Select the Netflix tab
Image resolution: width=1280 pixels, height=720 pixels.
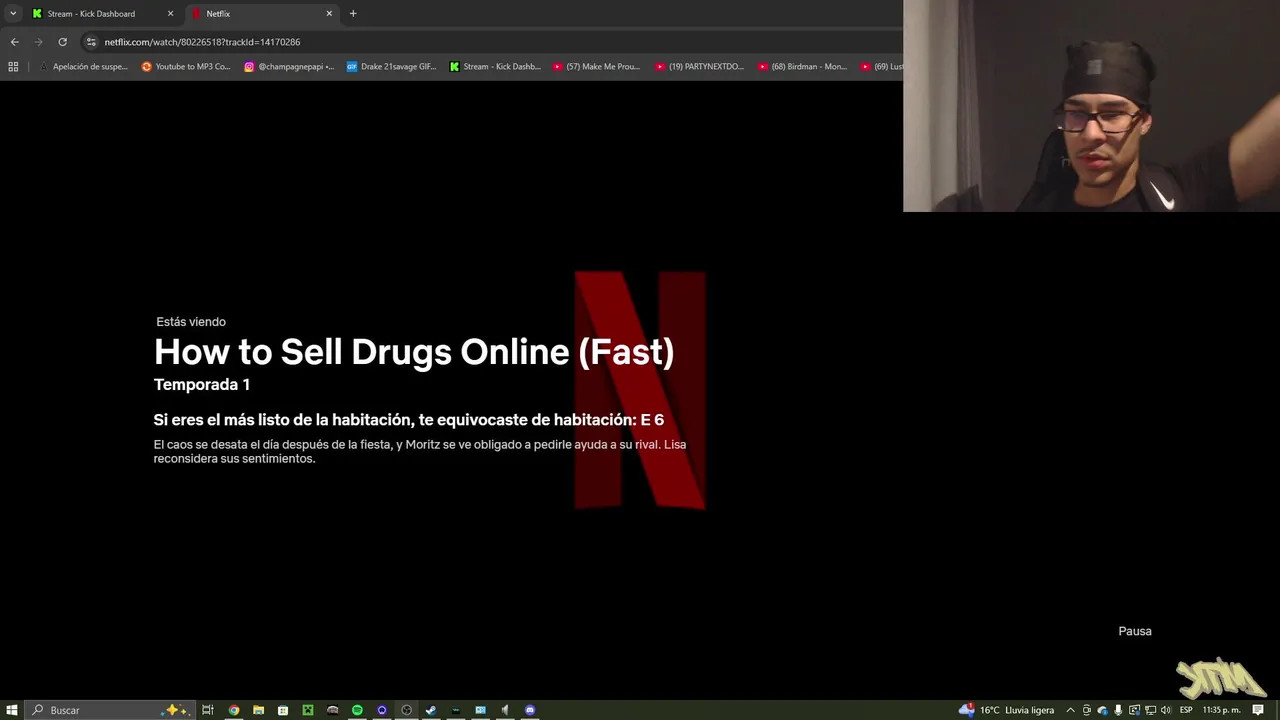pos(260,14)
